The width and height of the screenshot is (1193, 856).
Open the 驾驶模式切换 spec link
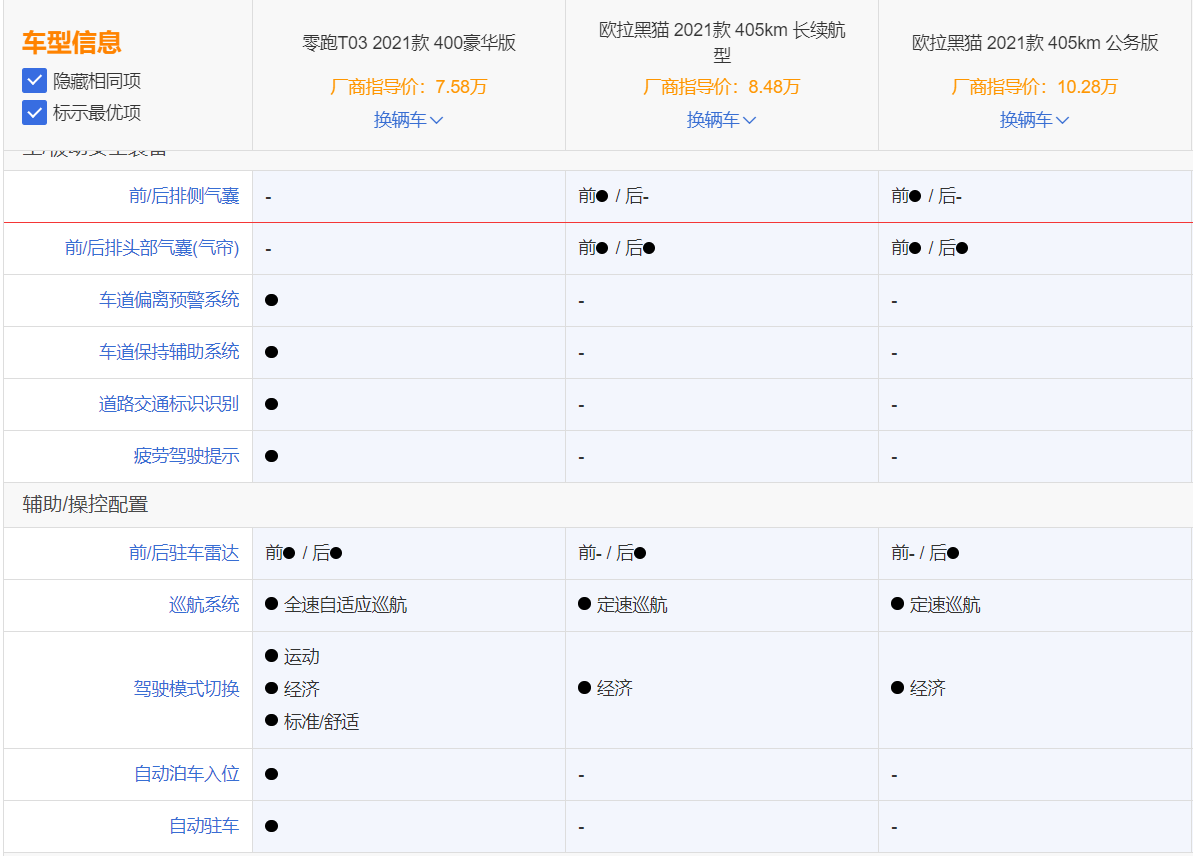tap(186, 689)
